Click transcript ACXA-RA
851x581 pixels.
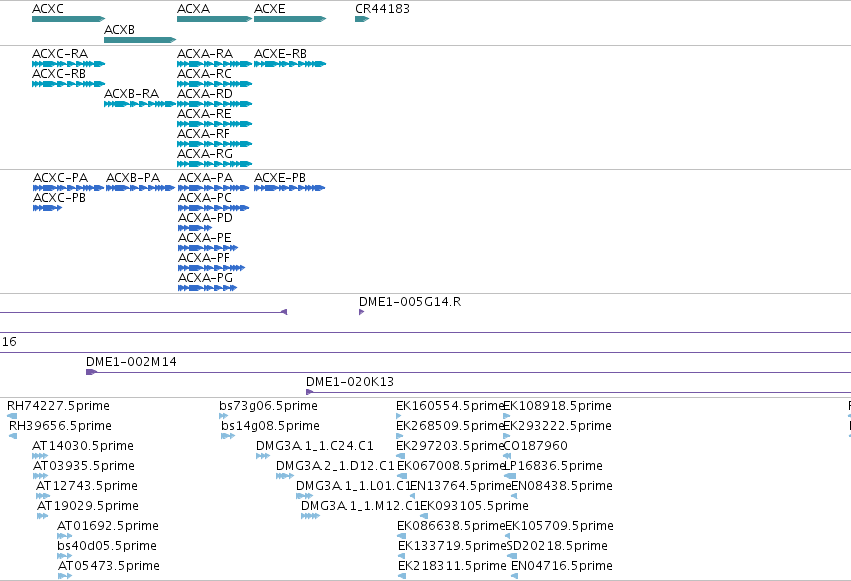pyautogui.click(x=214, y=64)
